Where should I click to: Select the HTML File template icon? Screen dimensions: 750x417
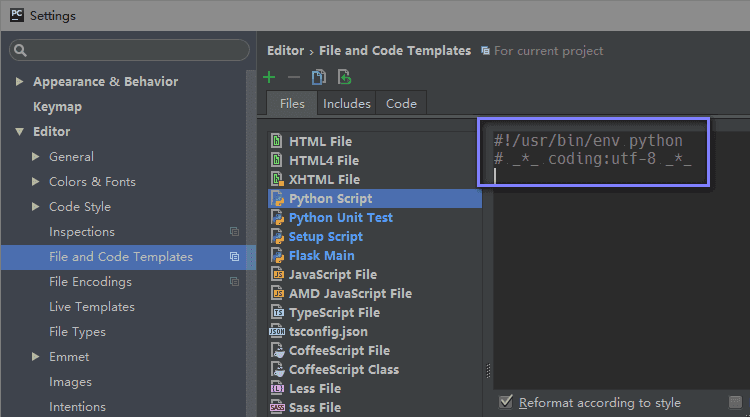[277, 141]
